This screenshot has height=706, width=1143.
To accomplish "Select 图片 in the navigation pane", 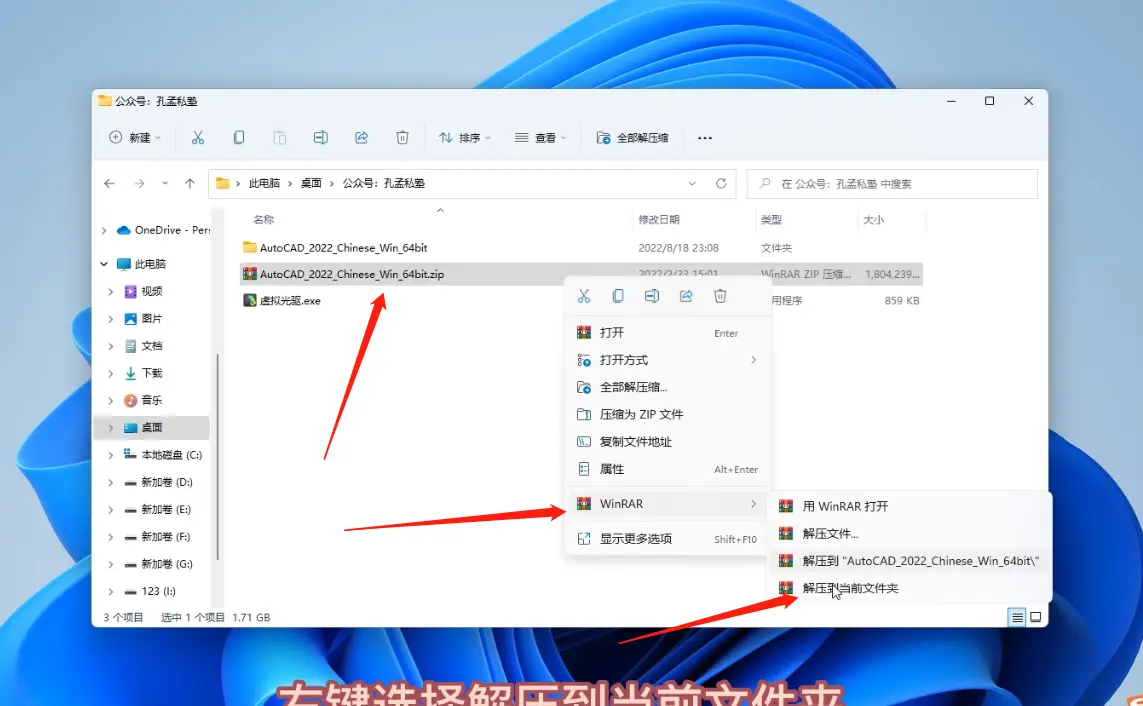I will [x=152, y=318].
